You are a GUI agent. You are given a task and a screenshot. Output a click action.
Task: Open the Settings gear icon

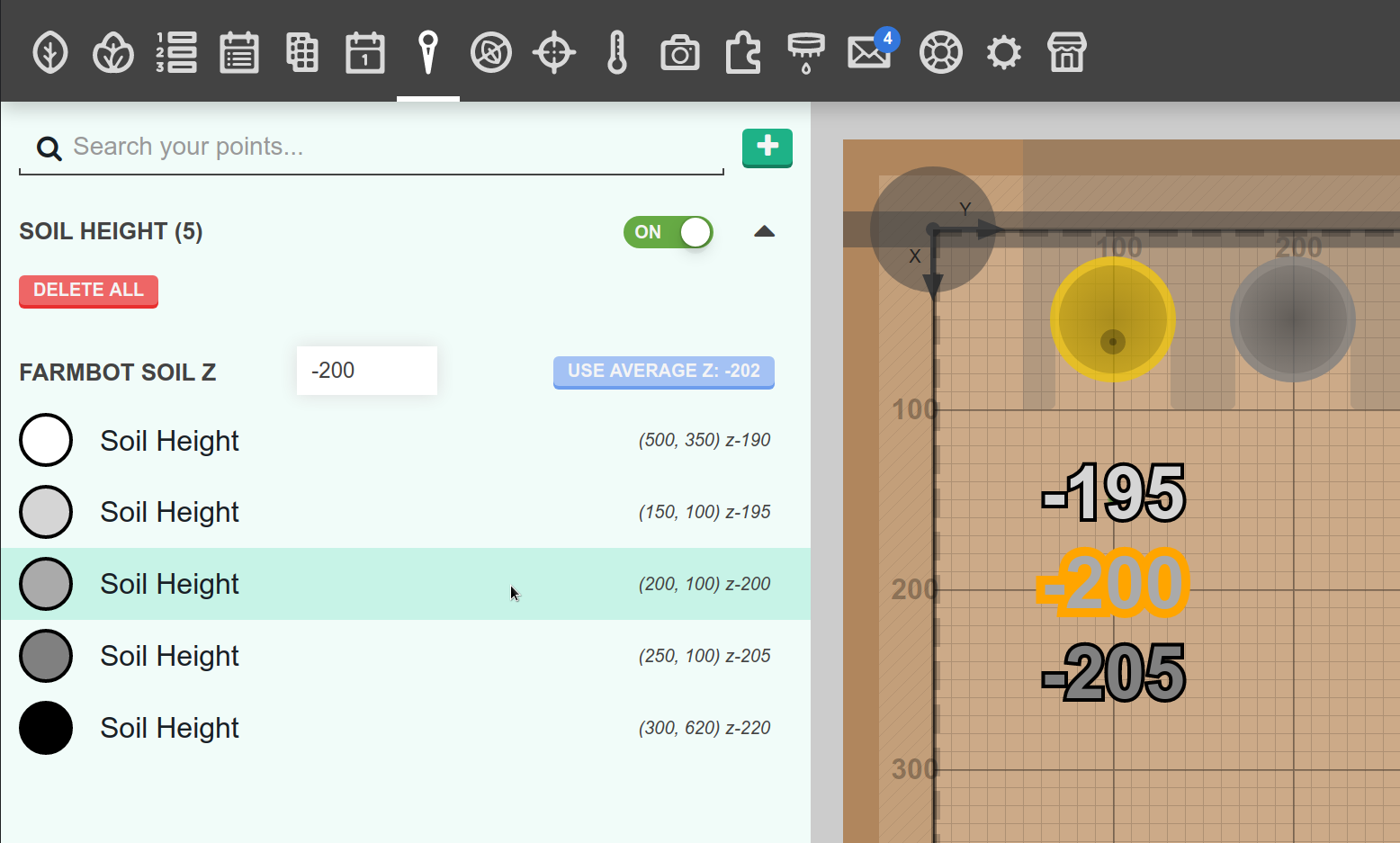click(1004, 52)
